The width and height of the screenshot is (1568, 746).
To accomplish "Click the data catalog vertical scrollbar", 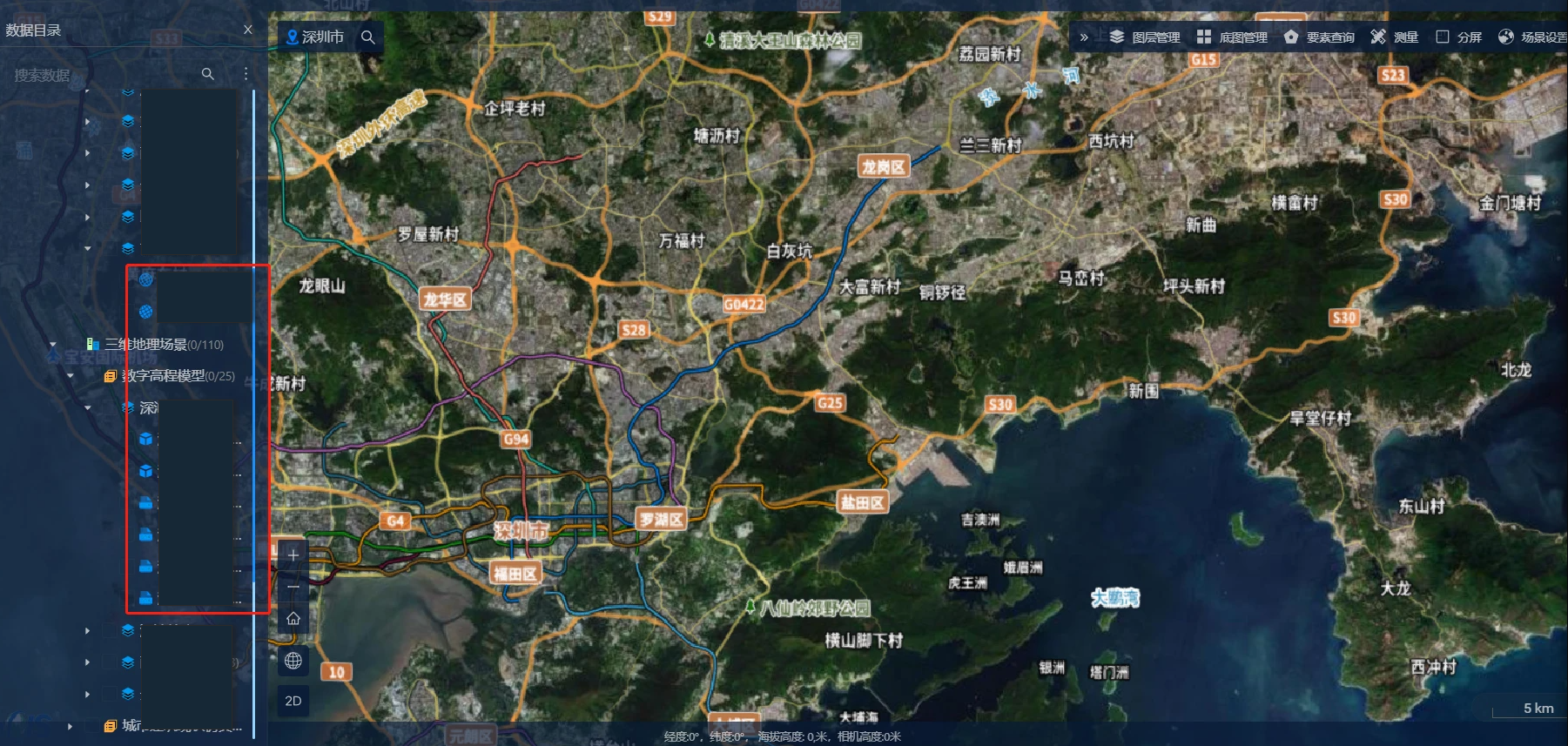I will click(x=253, y=413).
